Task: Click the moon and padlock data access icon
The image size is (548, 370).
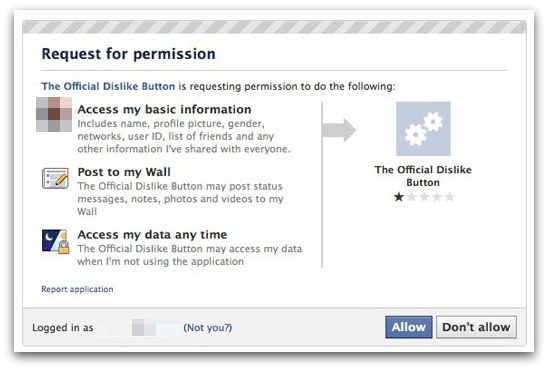Action: [55, 241]
